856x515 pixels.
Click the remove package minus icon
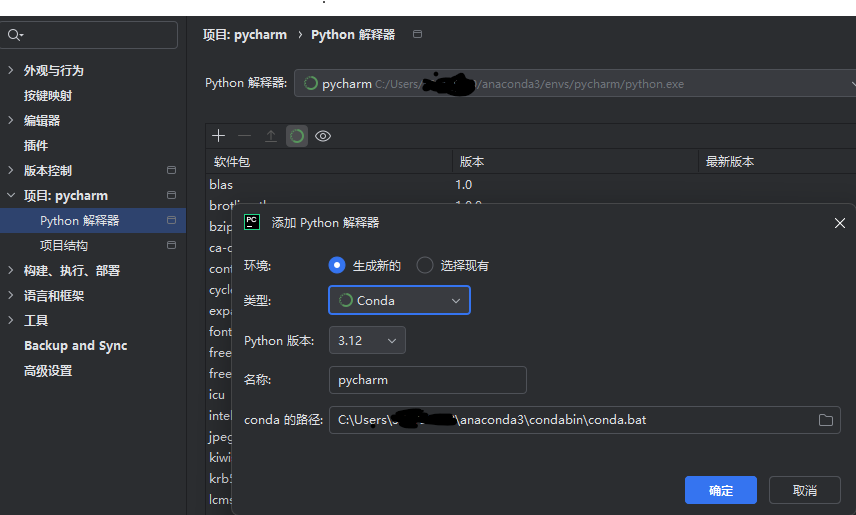pos(244,136)
